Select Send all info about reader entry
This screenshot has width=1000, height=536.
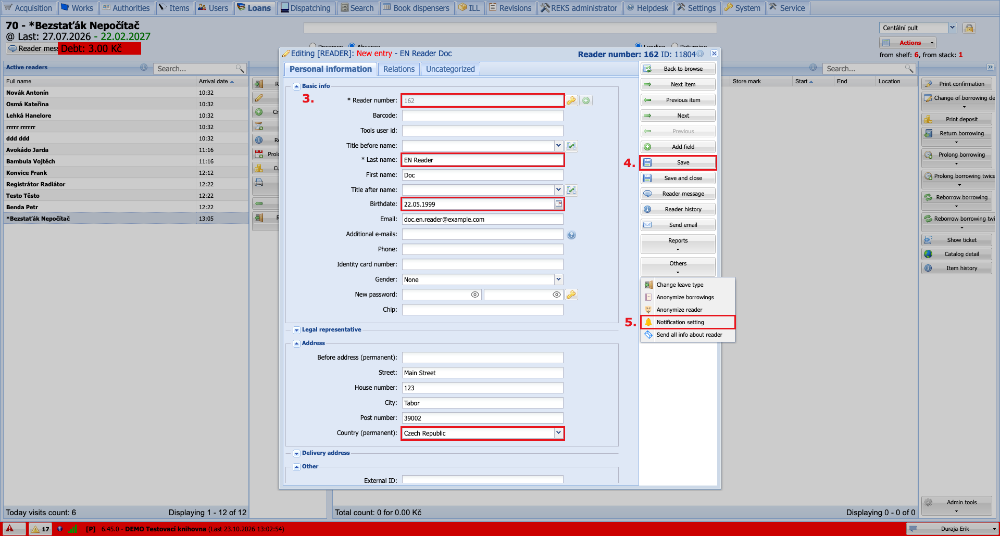tap(688, 334)
